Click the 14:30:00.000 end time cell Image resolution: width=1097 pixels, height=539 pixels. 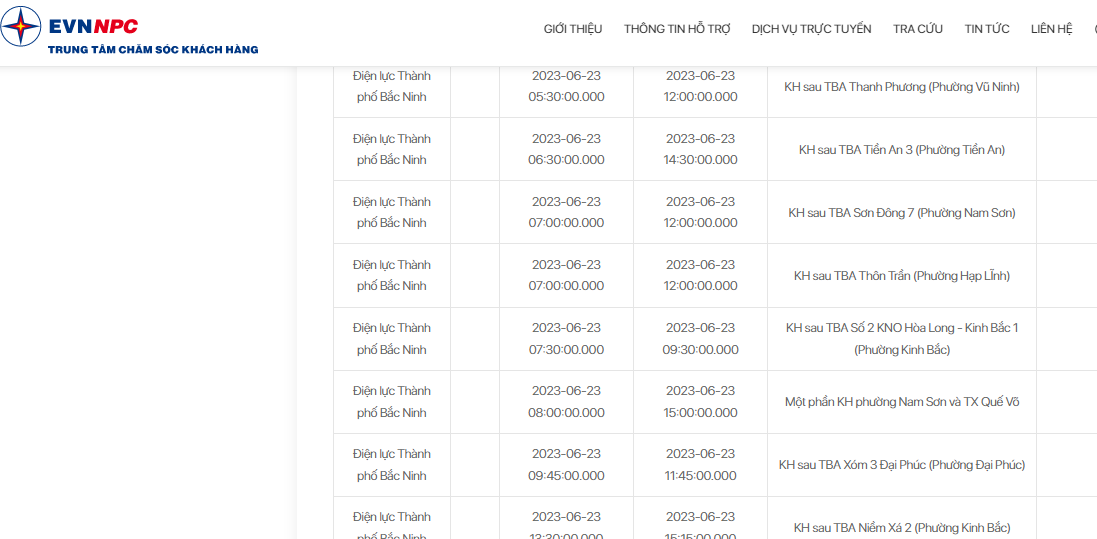coord(700,149)
